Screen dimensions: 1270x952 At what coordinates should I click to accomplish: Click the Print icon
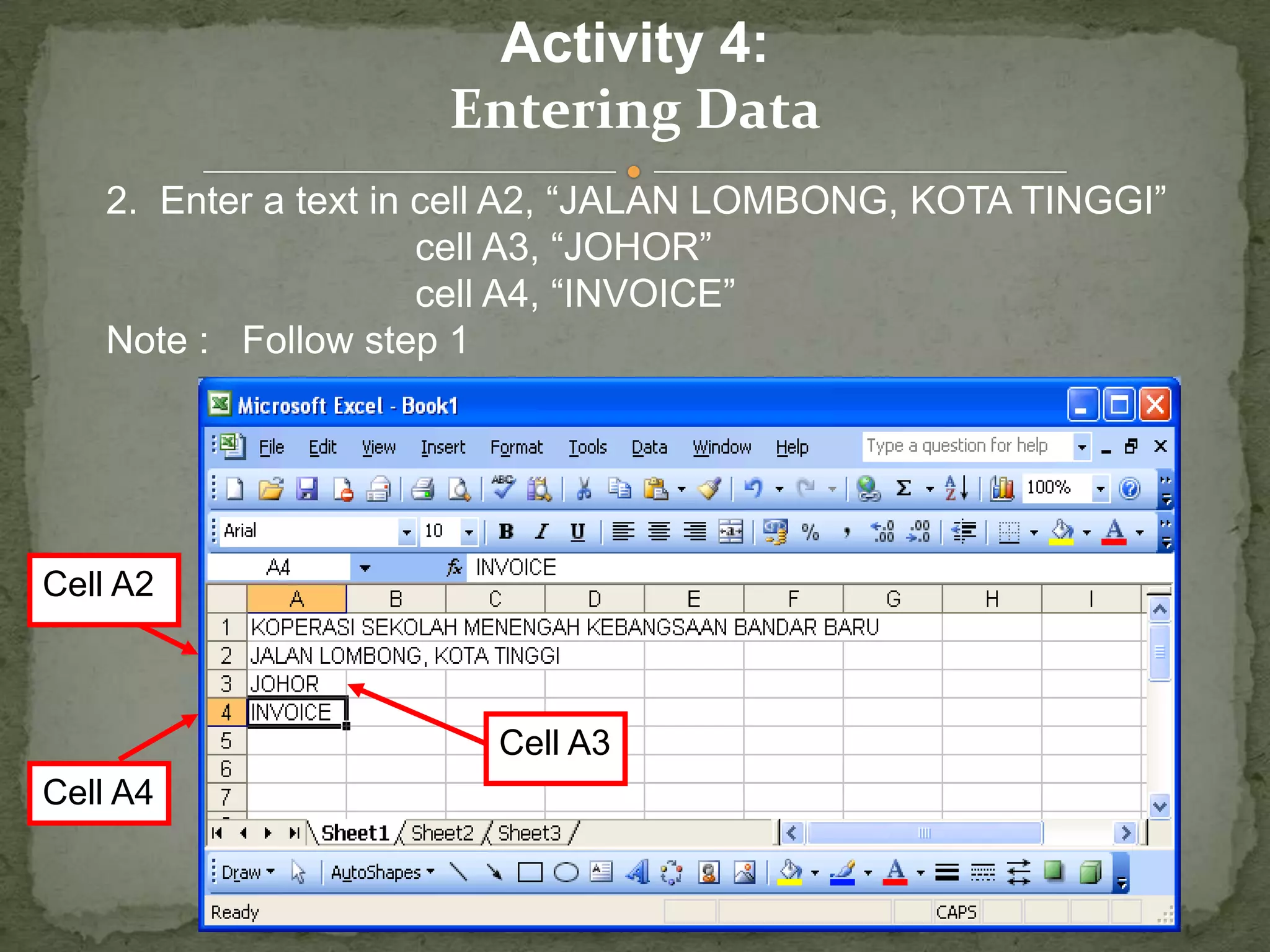[x=423, y=489]
